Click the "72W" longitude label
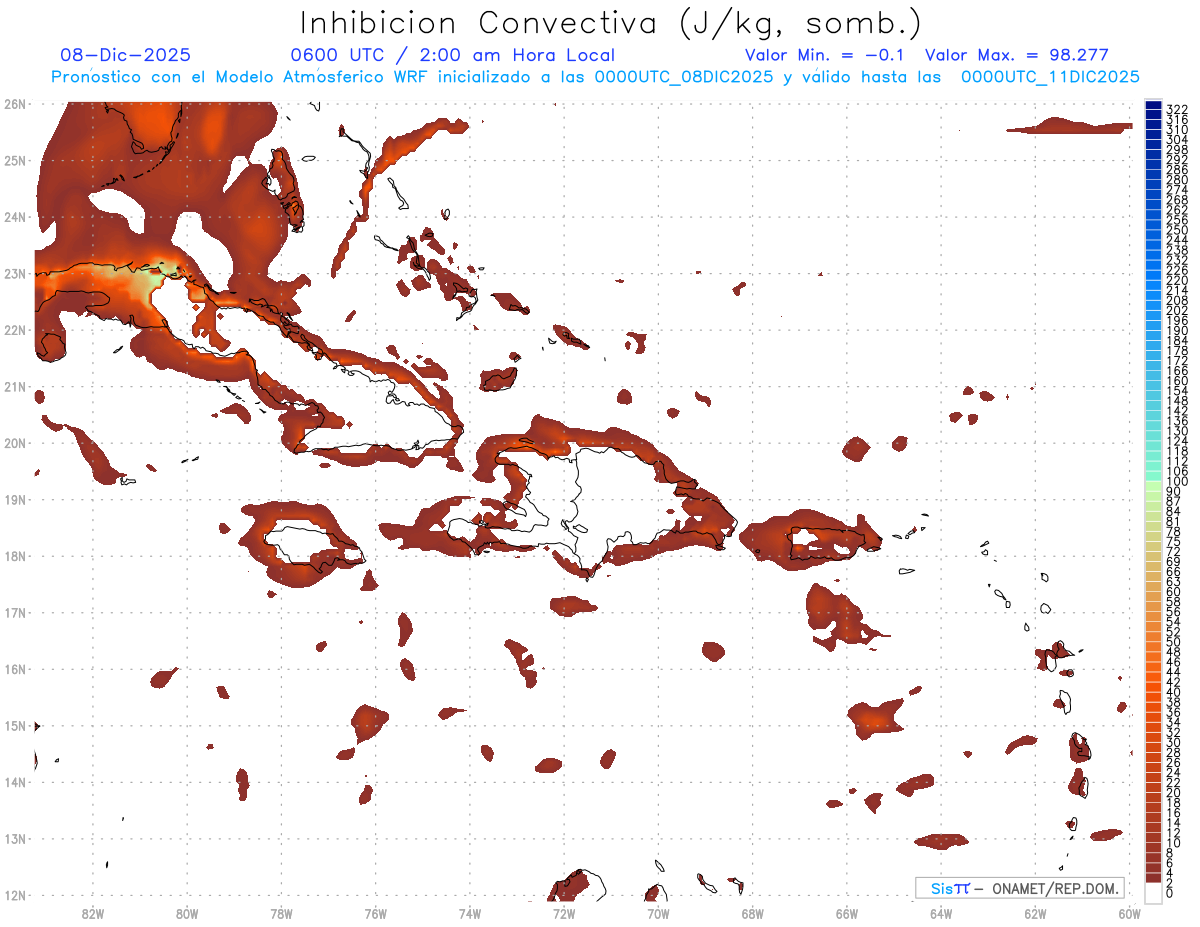The image size is (1200, 927). click(x=564, y=913)
